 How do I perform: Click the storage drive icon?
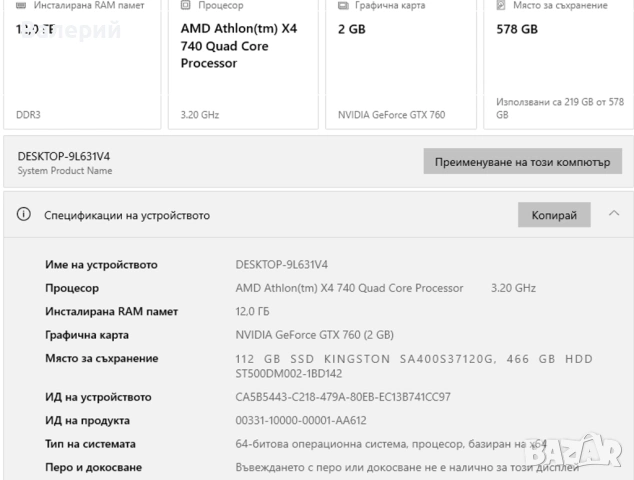pyautogui.click(x=501, y=5)
